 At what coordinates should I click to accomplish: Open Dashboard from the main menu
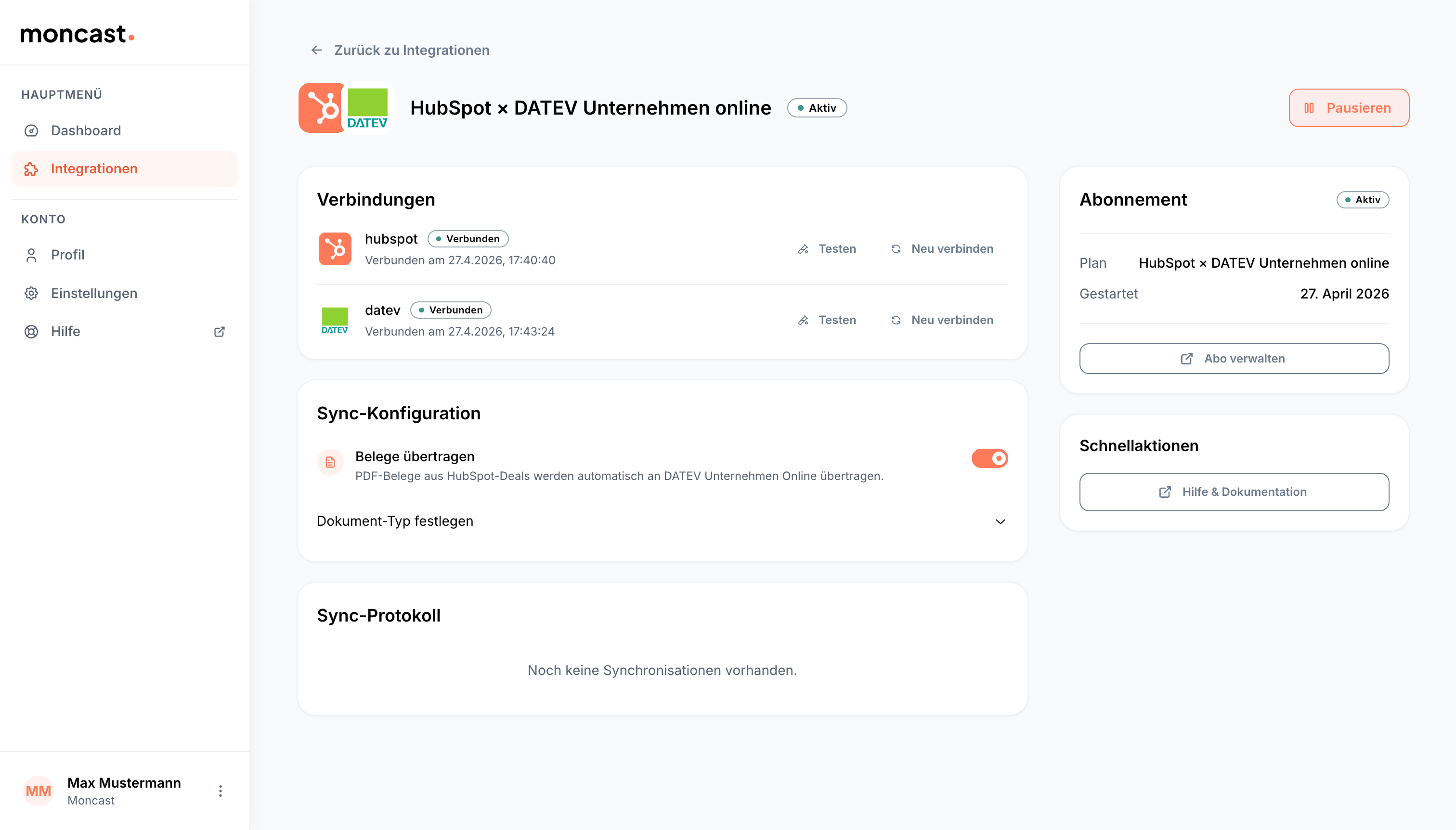pos(124,130)
